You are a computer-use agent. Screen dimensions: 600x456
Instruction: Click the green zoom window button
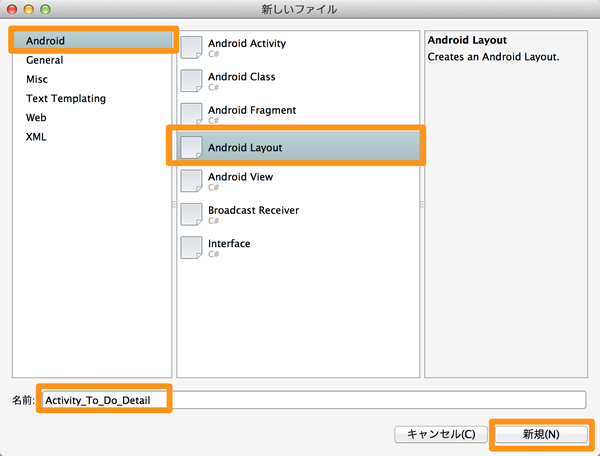pyautogui.click(x=45, y=9)
